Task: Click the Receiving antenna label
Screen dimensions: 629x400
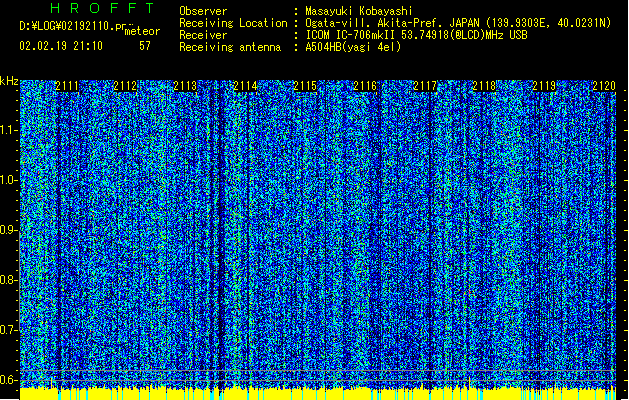Action: pos(230,47)
